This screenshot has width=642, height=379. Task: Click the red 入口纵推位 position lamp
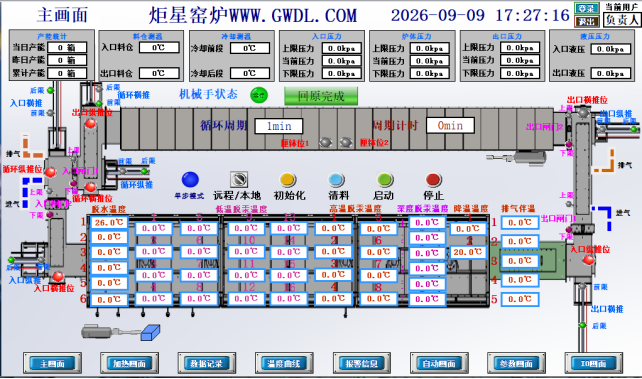click(589, 259)
